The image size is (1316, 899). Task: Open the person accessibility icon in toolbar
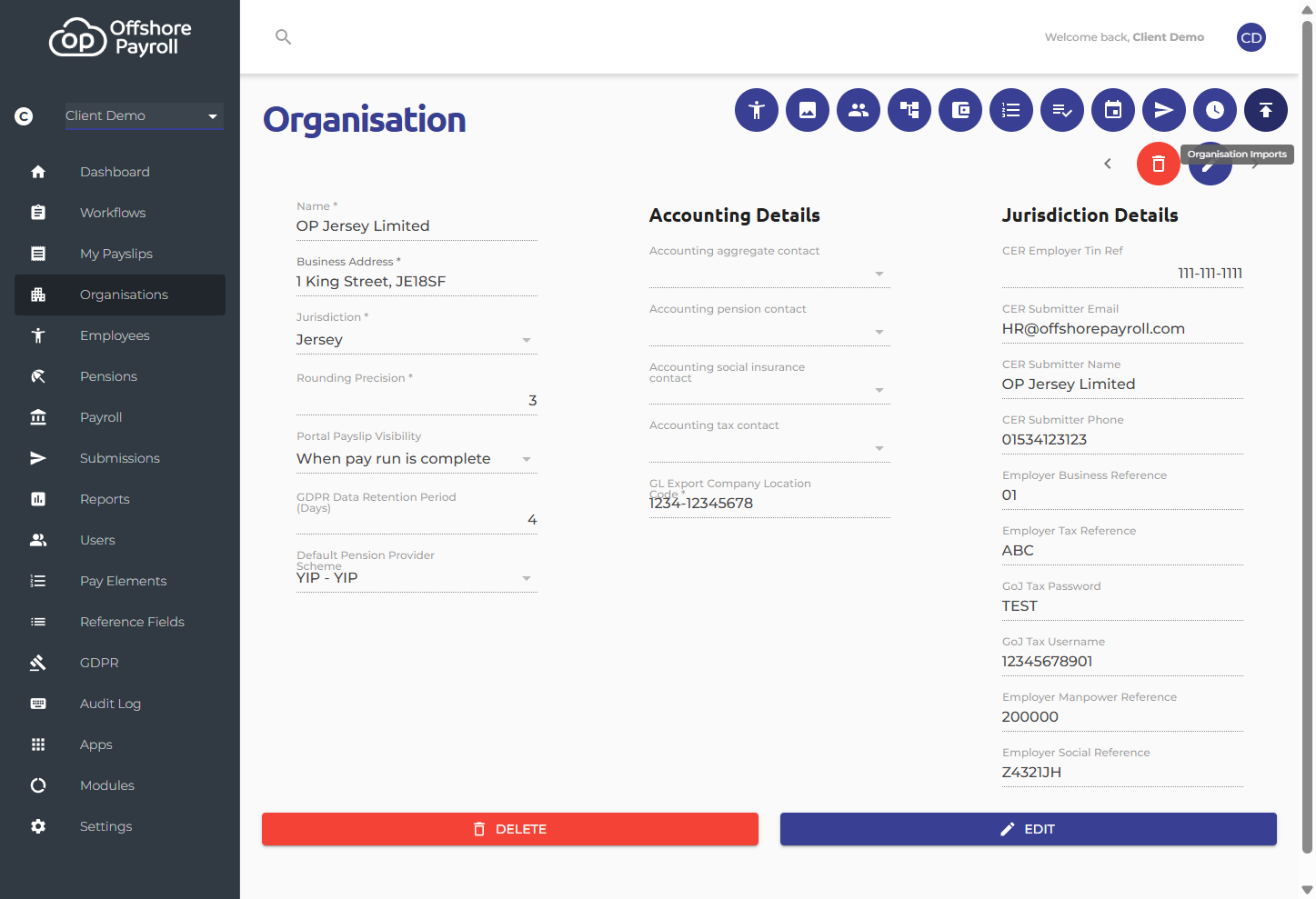point(757,110)
